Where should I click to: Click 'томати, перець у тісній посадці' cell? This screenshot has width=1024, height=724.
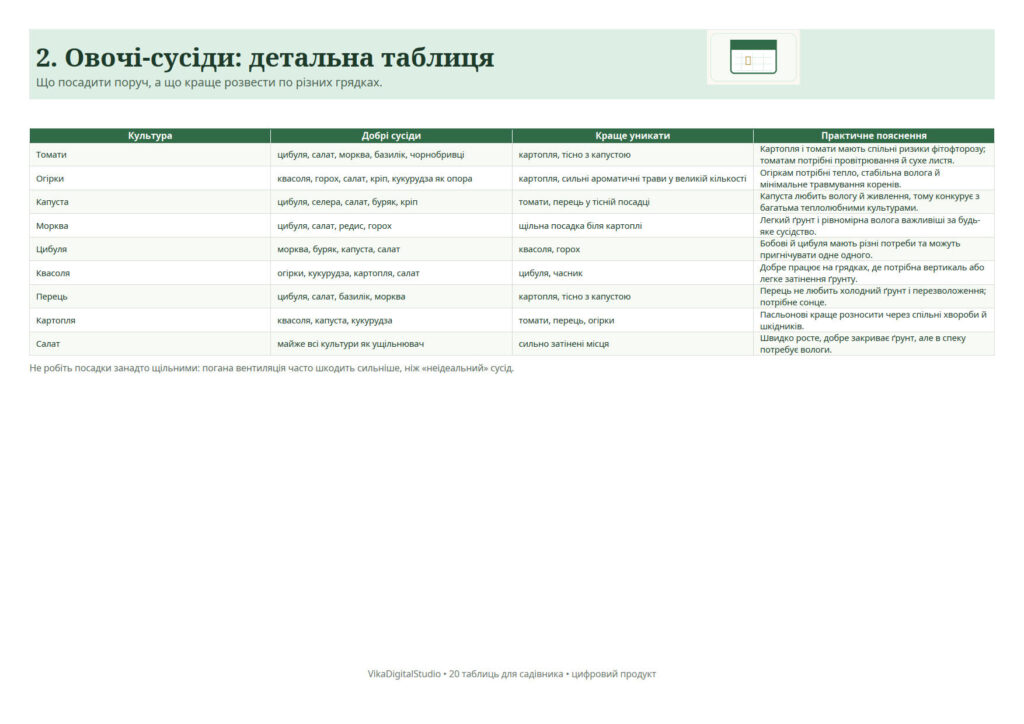(632, 202)
